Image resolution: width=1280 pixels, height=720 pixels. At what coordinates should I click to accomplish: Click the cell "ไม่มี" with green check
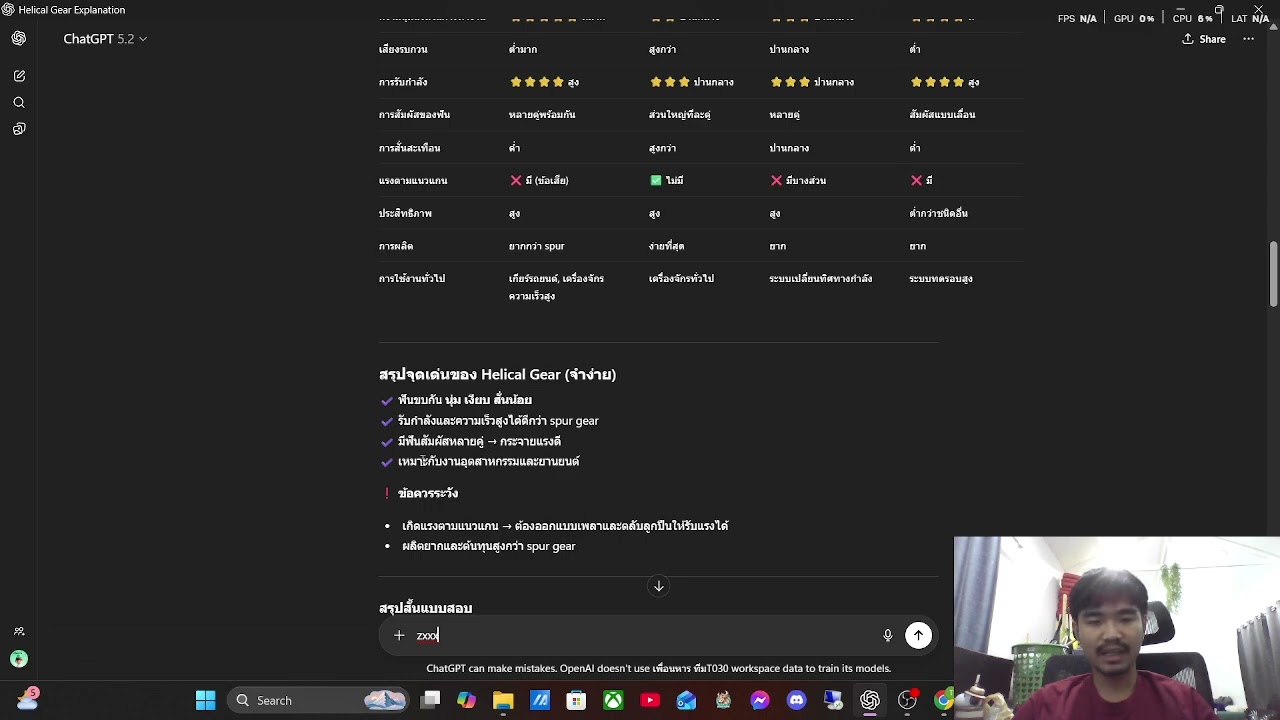coord(666,181)
